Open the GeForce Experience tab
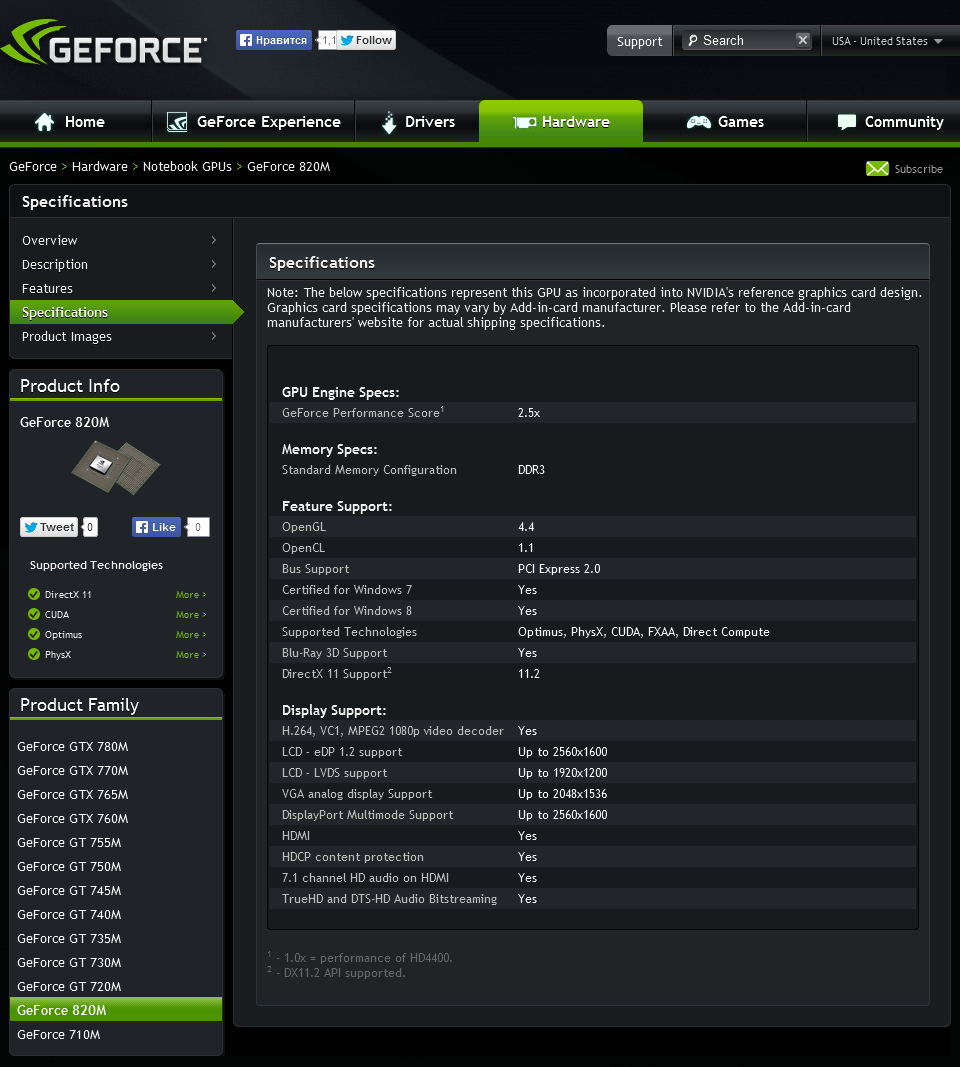Screen dimensions: 960x1067 click(x=253, y=122)
